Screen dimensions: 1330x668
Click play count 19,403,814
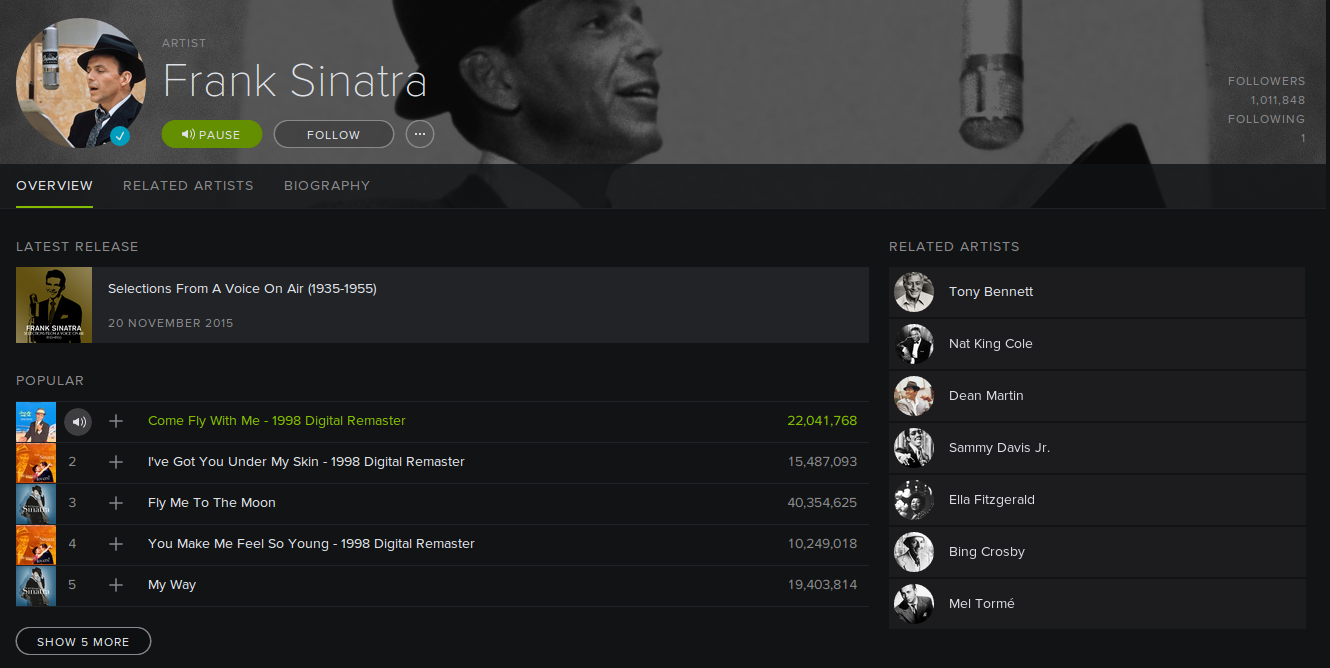click(x=822, y=585)
